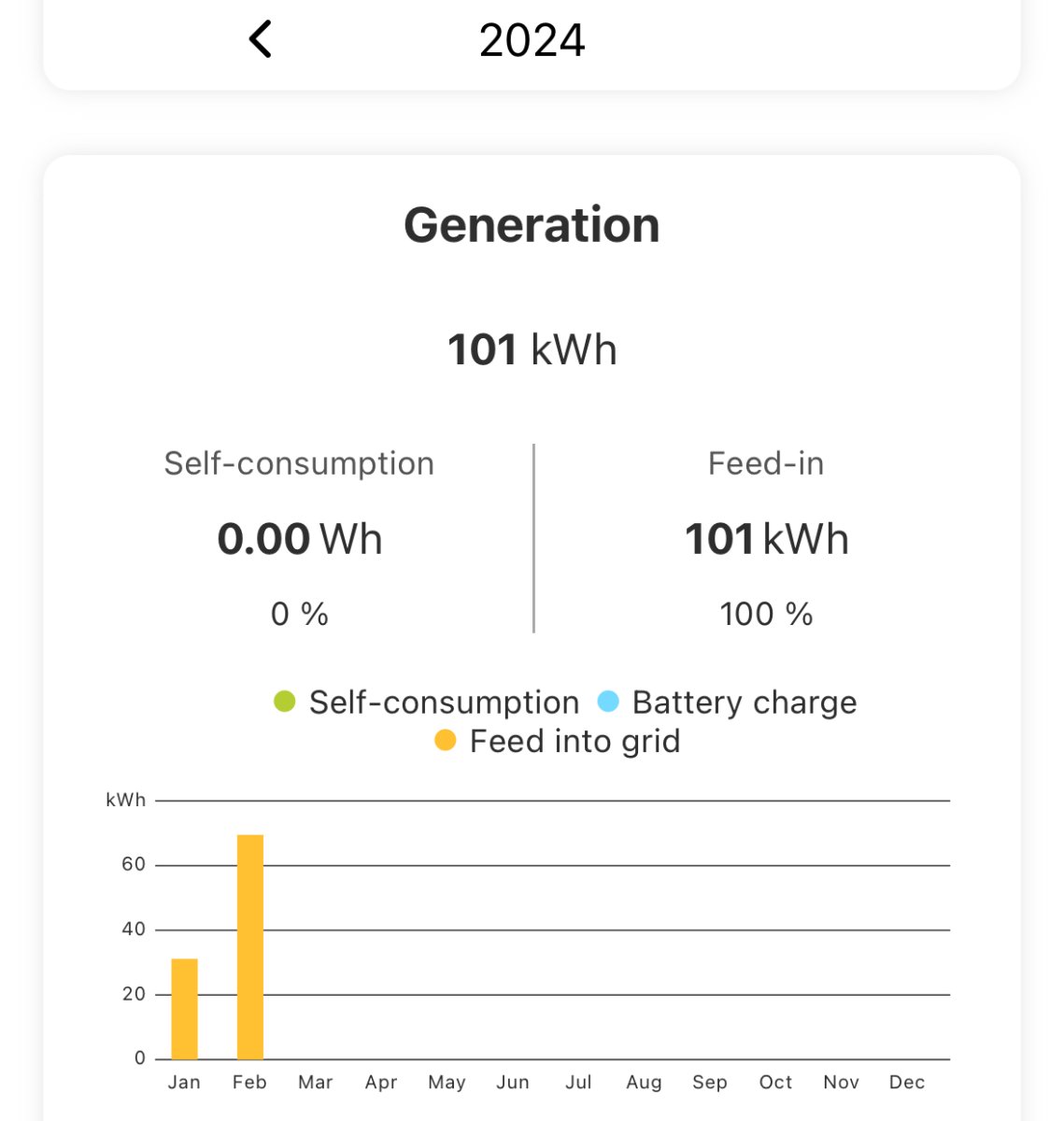Tap the 2024 year label
Image resolution: width=1064 pixels, height=1121 pixels.
(532, 40)
